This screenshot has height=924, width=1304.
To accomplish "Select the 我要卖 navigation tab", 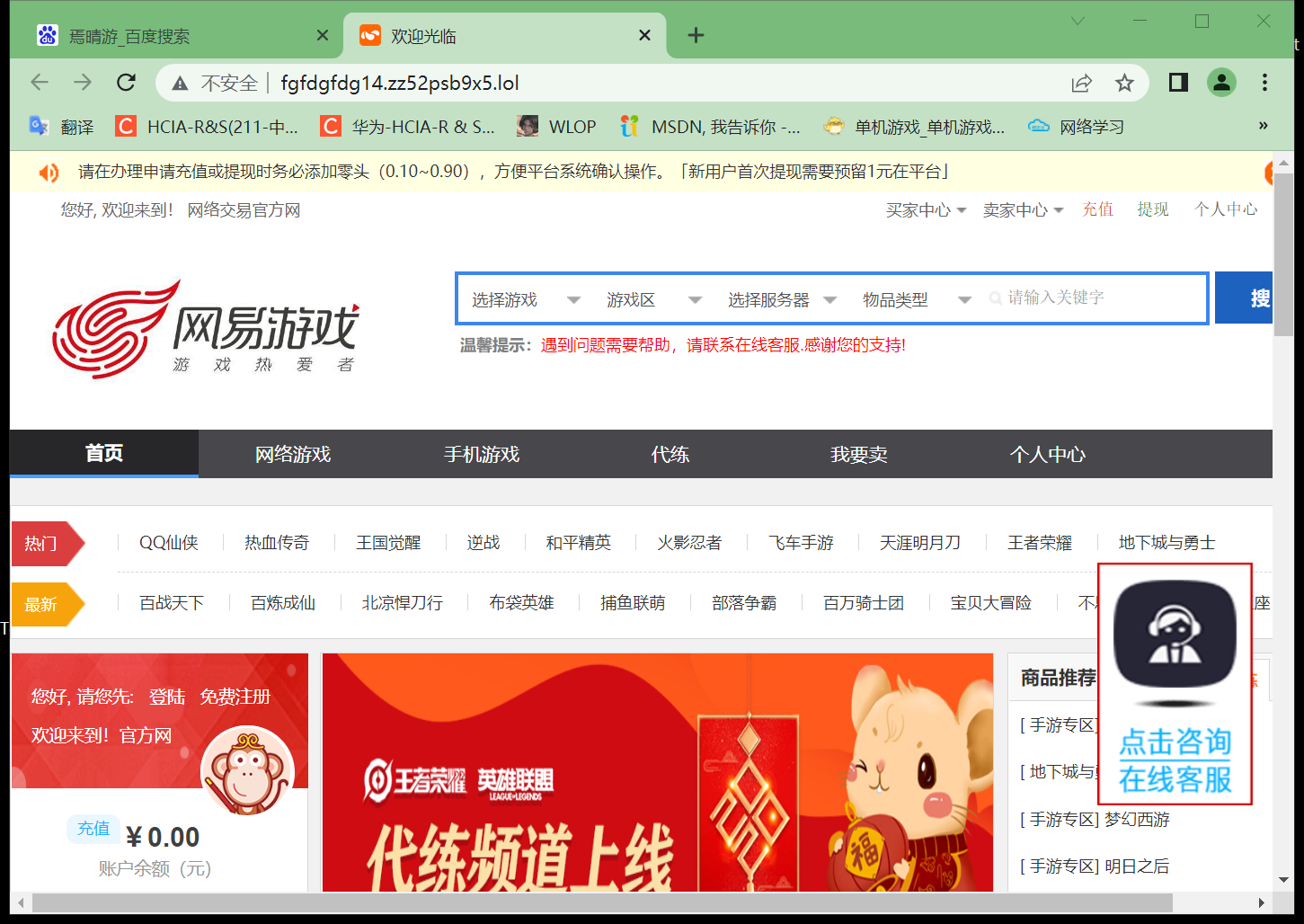I will click(x=859, y=454).
